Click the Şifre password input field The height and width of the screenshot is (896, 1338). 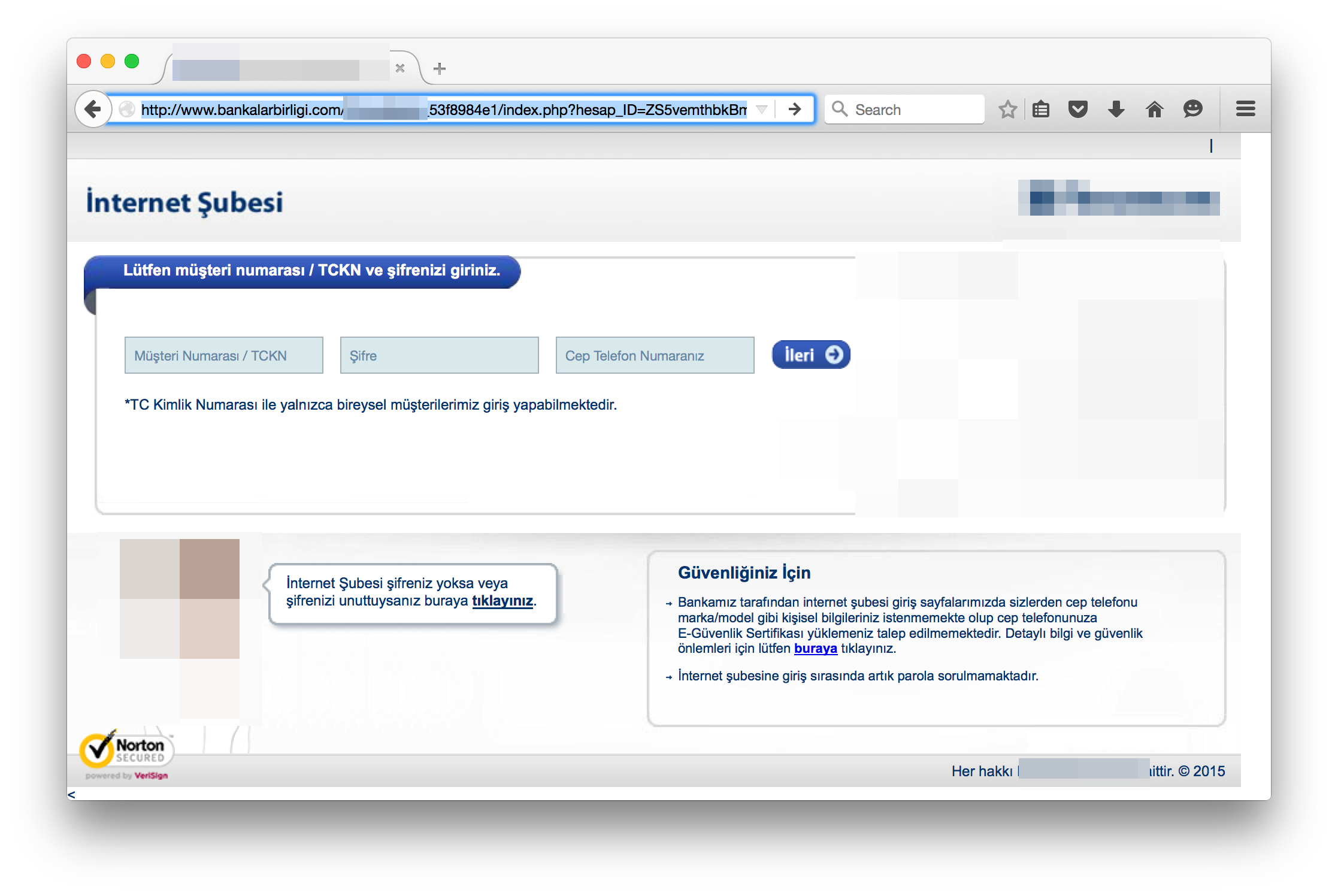click(440, 354)
